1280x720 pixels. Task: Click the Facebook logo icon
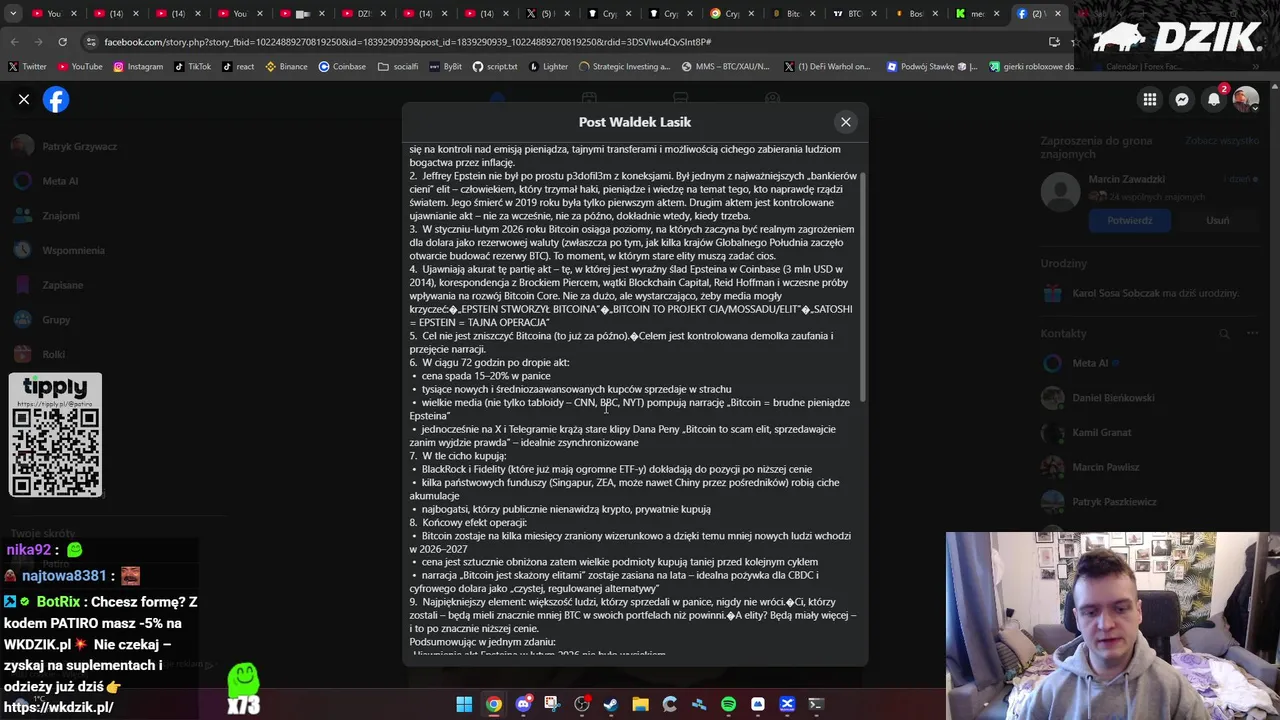tap(56, 100)
